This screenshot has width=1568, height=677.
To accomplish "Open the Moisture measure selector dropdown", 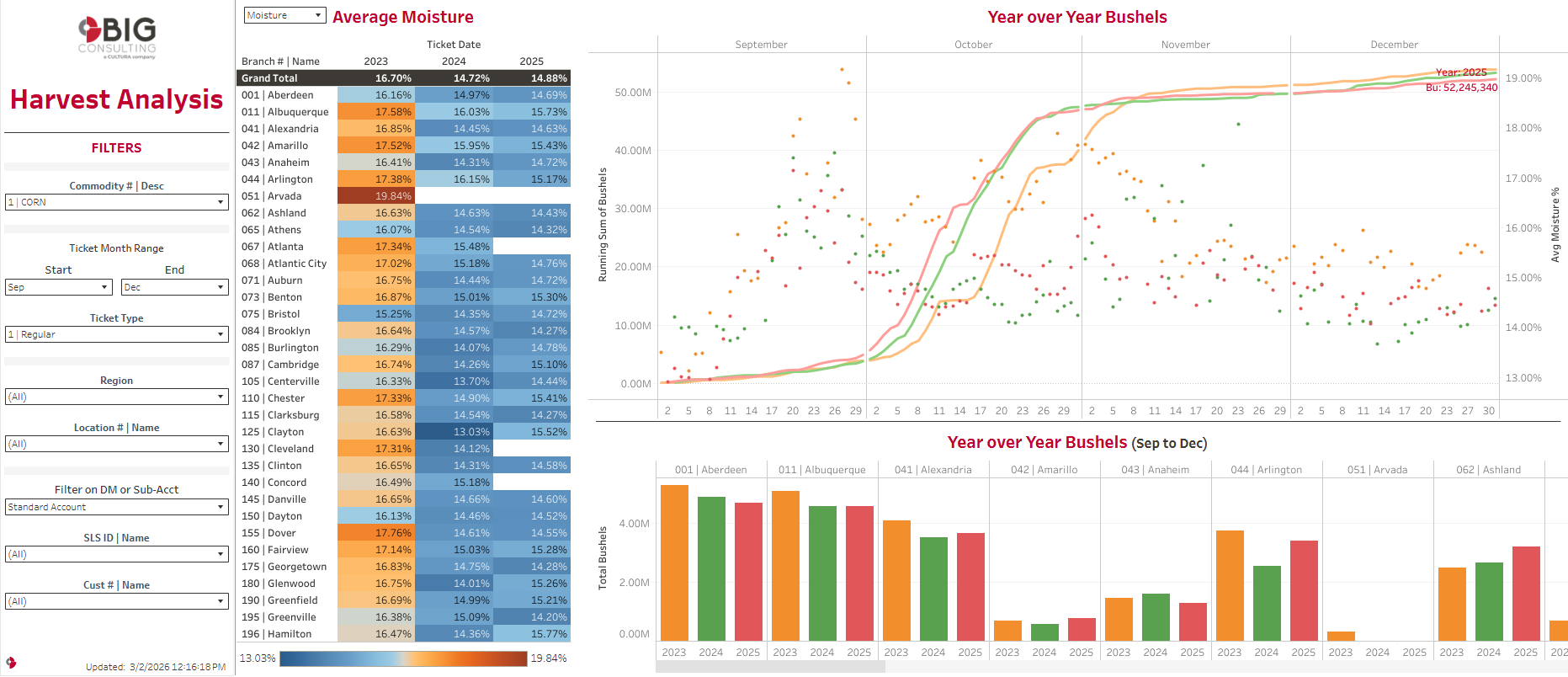I will [x=284, y=15].
